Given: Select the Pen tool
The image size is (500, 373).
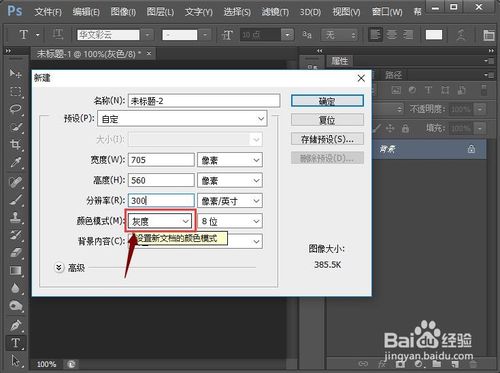Looking at the screenshot, I should (x=15, y=325).
